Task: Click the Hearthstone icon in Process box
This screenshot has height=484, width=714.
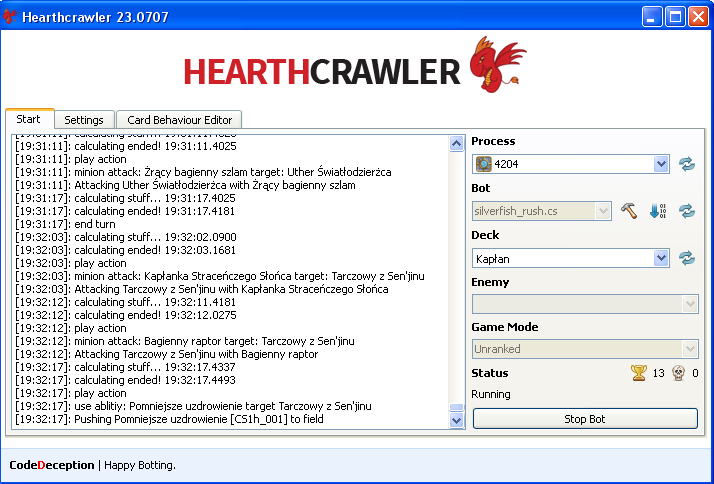Action: coord(484,164)
